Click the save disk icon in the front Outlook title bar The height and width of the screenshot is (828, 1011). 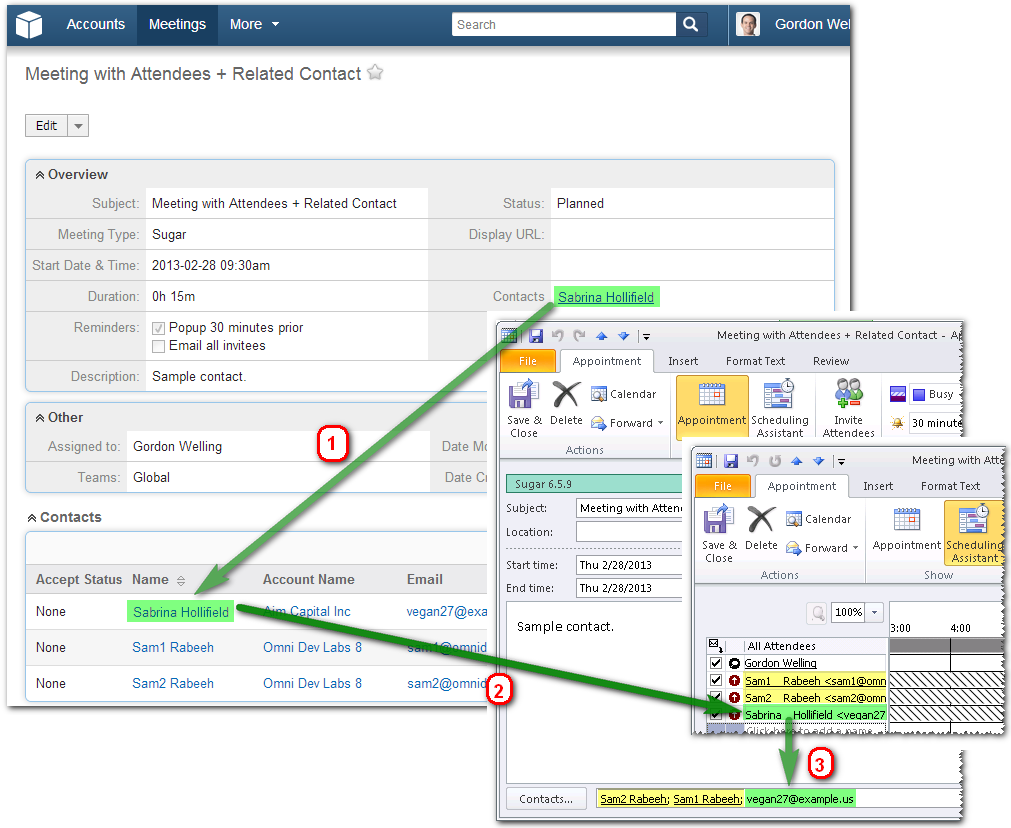[731, 461]
